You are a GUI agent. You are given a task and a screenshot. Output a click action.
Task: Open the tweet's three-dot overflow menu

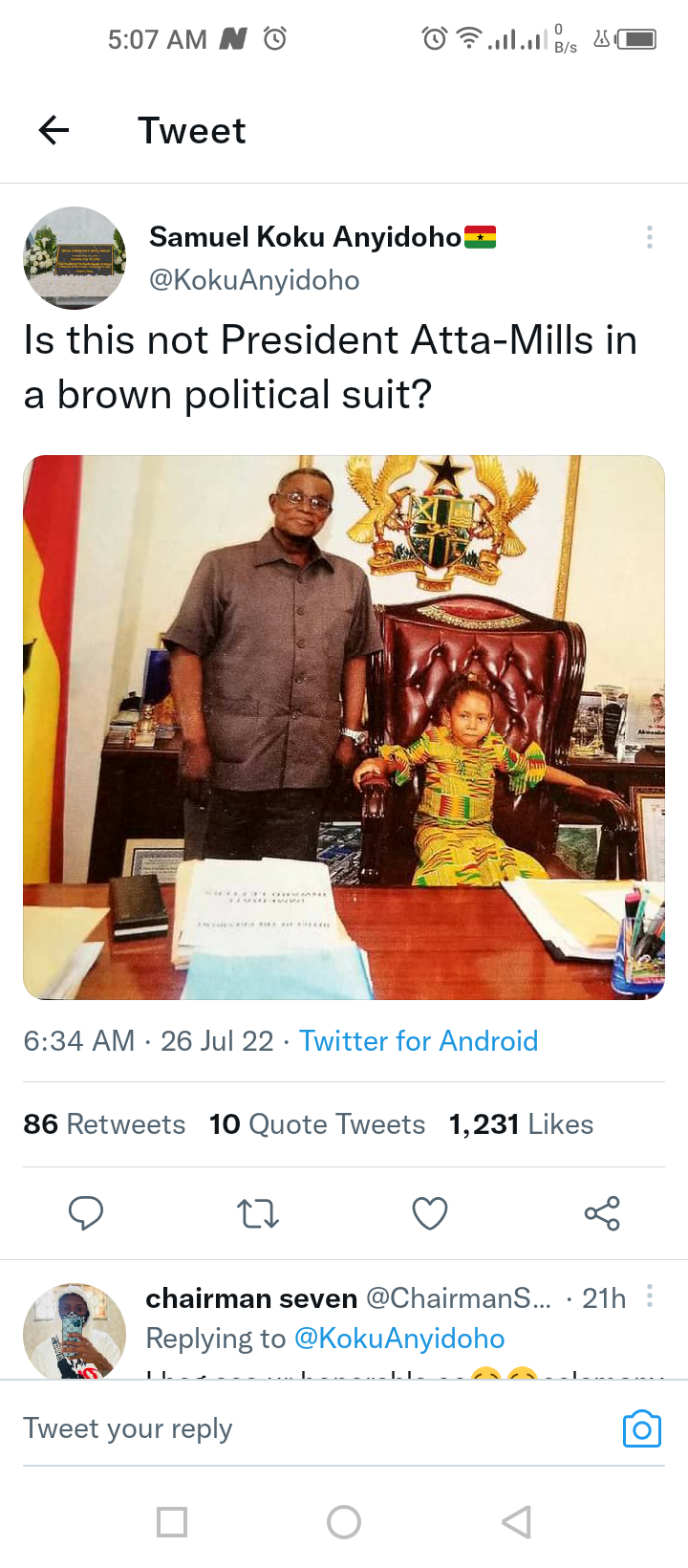(650, 237)
